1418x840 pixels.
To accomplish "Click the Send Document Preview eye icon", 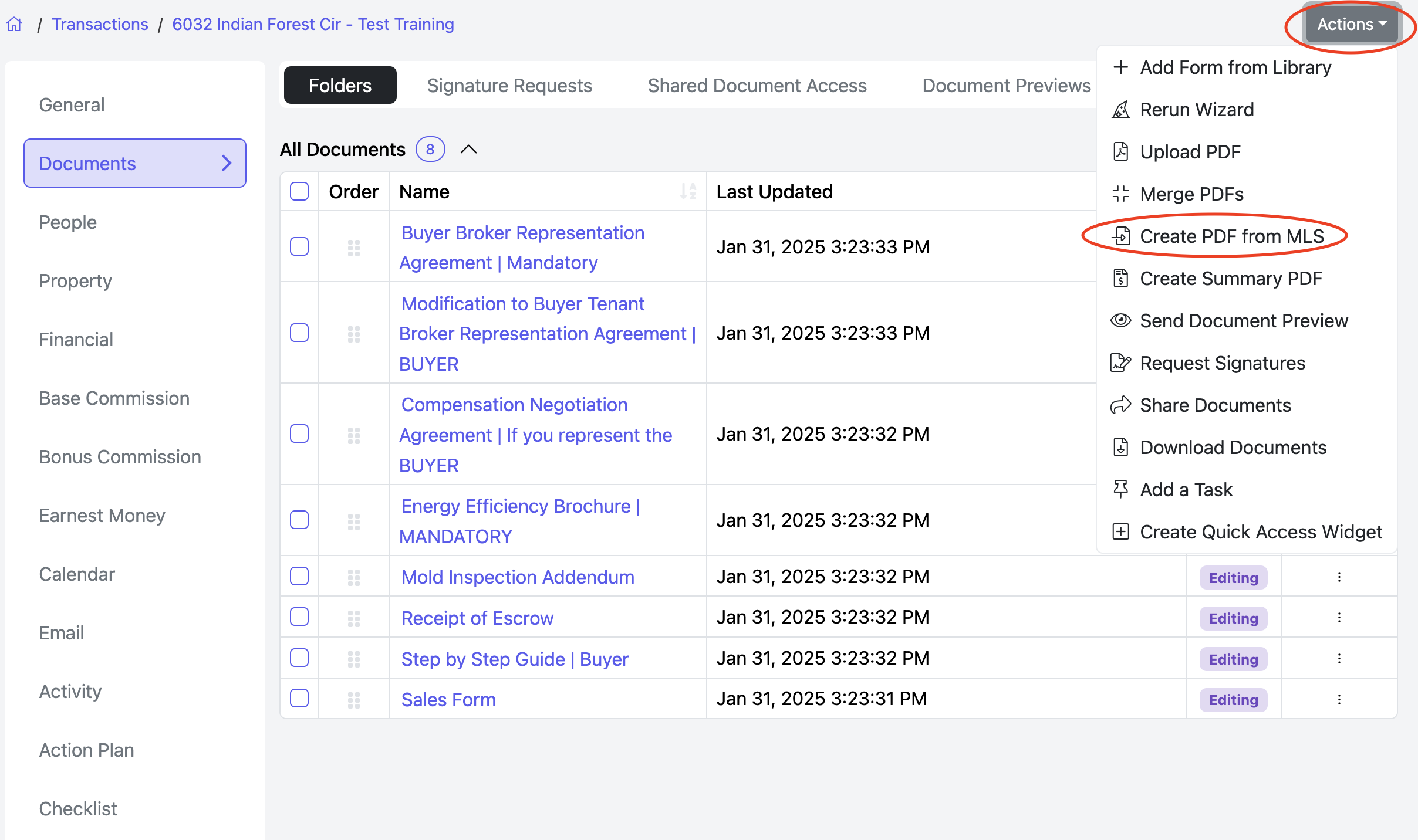I will click(x=1120, y=321).
